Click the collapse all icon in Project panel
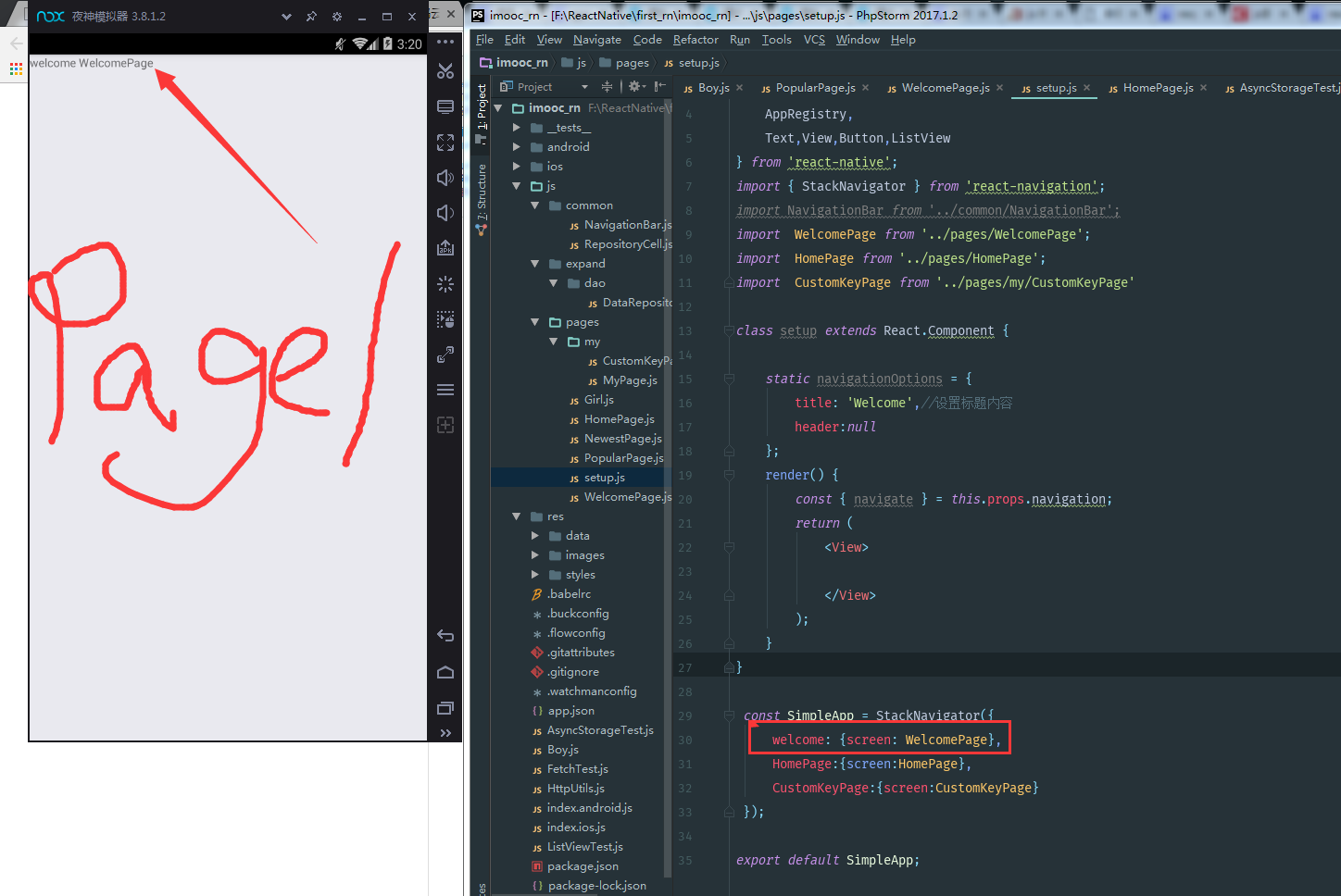The width and height of the screenshot is (1341, 896). click(x=607, y=86)
